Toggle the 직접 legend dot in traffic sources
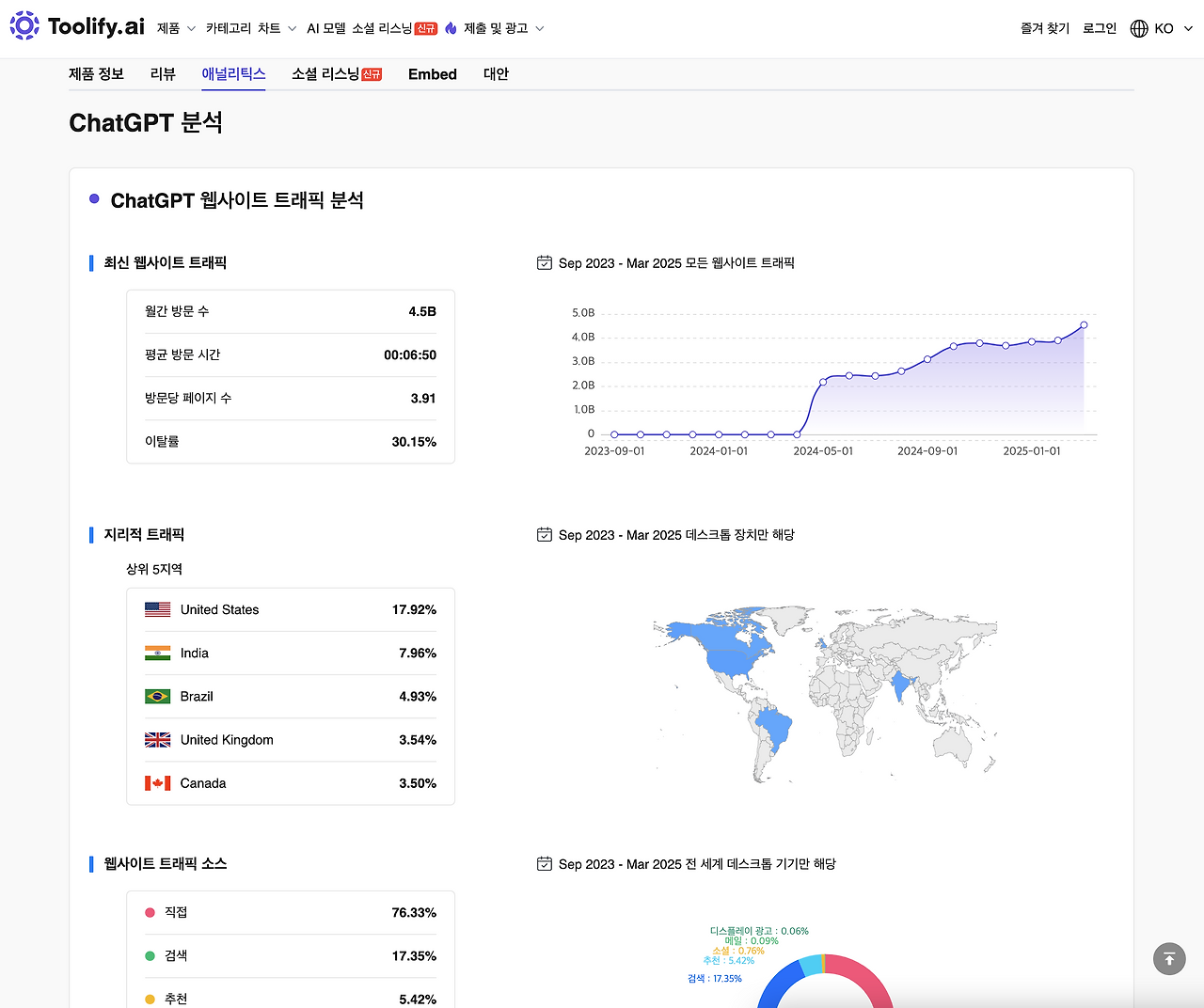This screenshot has width=1204, height=1008. [149, 911]
